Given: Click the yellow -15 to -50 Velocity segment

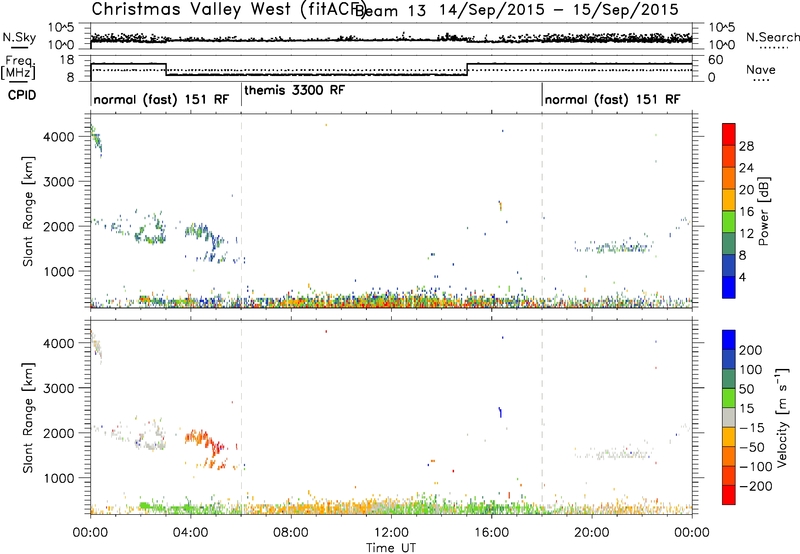Looking at the screenshot, I should (729, 437).
